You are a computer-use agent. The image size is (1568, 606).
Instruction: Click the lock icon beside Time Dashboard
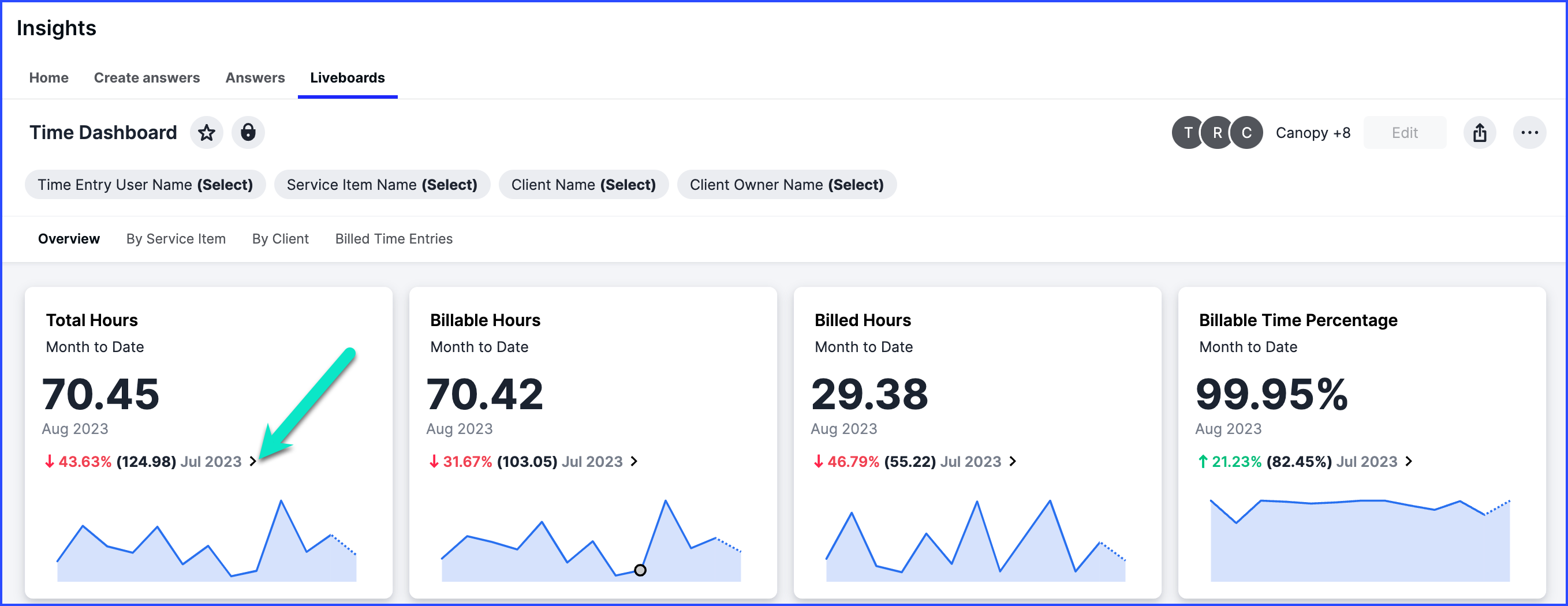(248, 133)
